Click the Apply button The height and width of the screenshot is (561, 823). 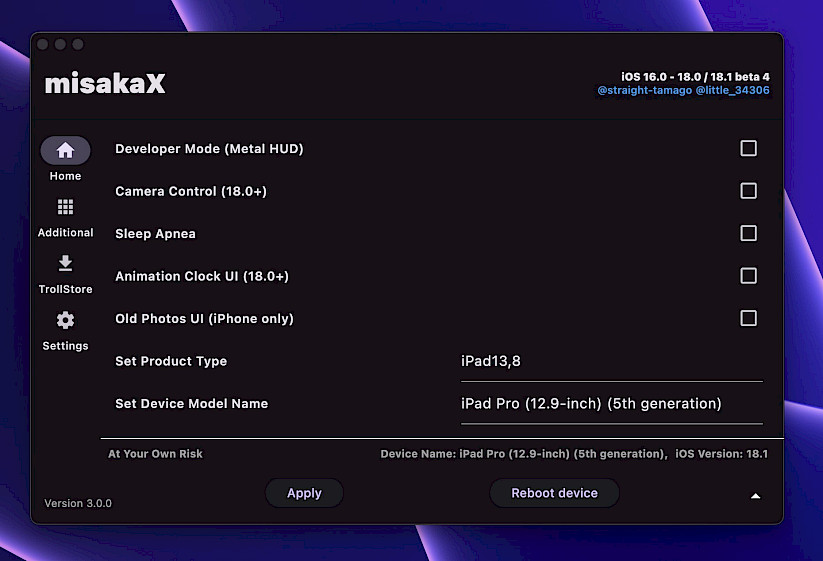[x=304, y=493]
